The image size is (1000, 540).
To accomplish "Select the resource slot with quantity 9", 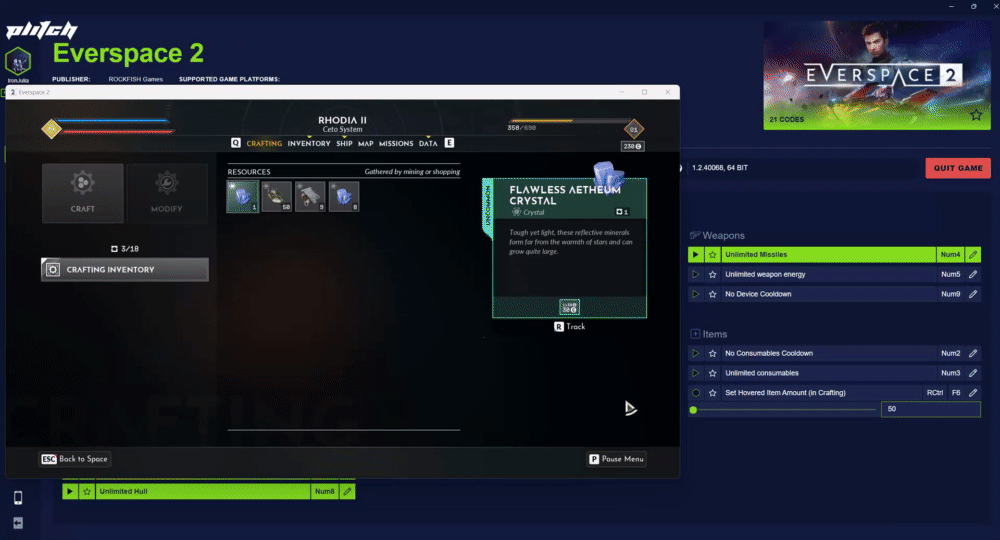I will (311, 196).
